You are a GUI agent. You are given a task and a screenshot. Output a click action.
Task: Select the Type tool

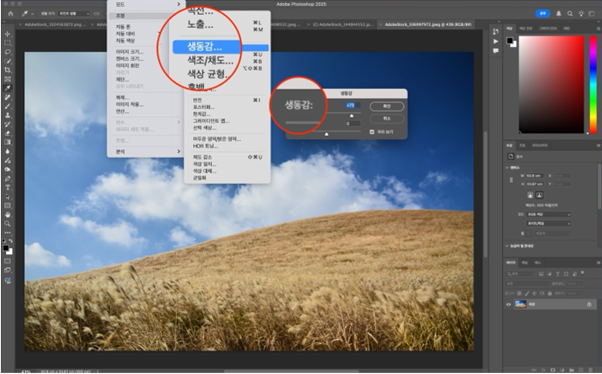click(7, 187)
